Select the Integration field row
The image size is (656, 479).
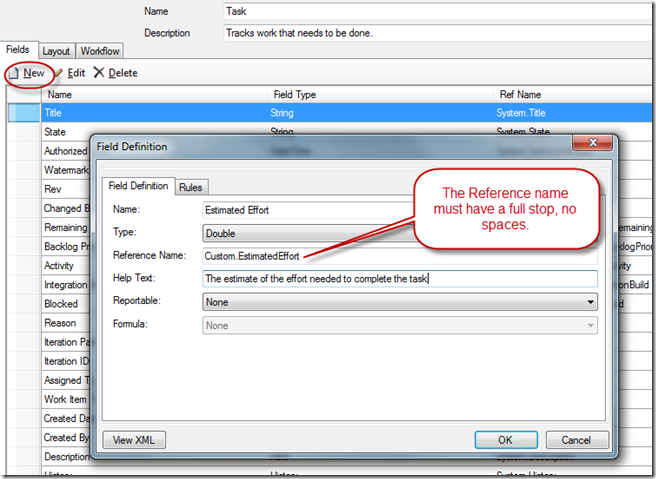click(66, 285)
